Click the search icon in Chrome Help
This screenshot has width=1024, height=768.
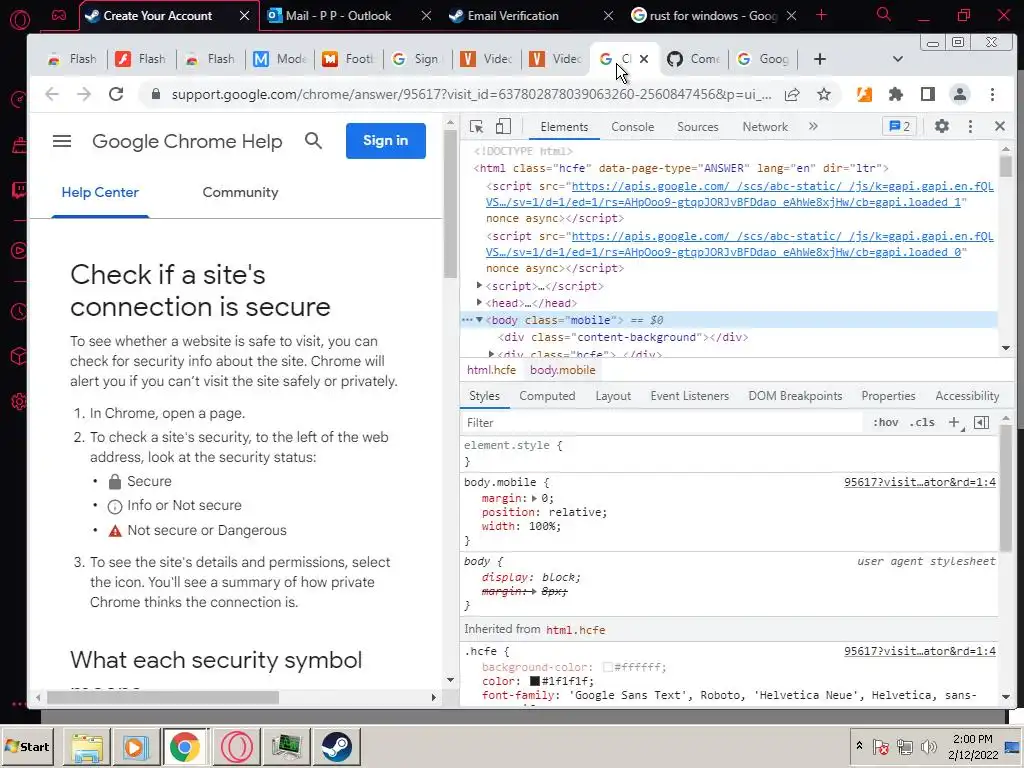[313, 140]
